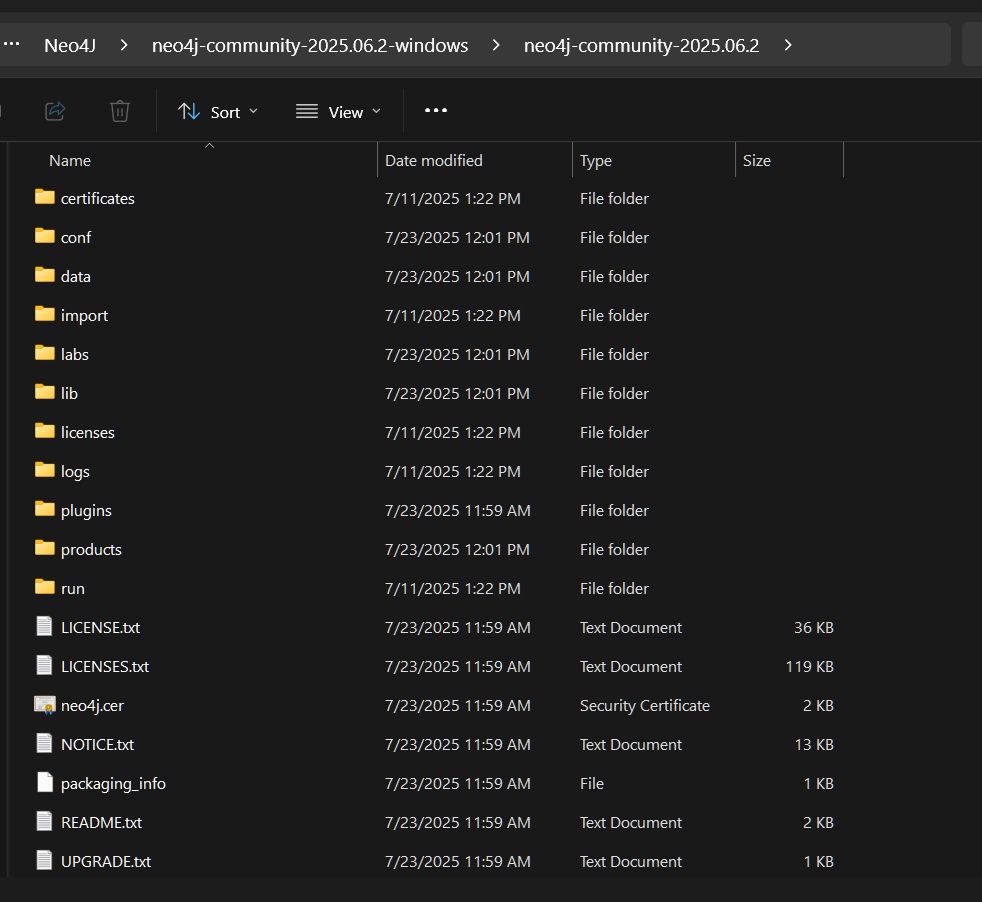Click the "36 KB" size of LICENSE.txt
Viewport: 982px width, 902px height.
coord(814,628)
